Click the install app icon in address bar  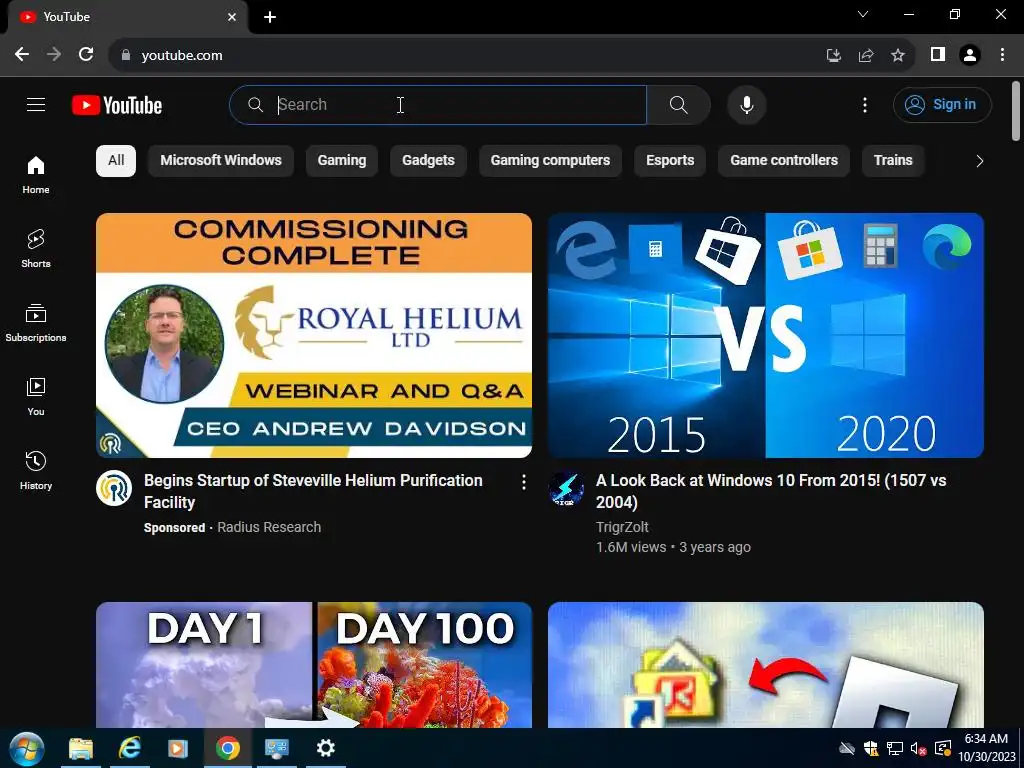coord(833,56)
